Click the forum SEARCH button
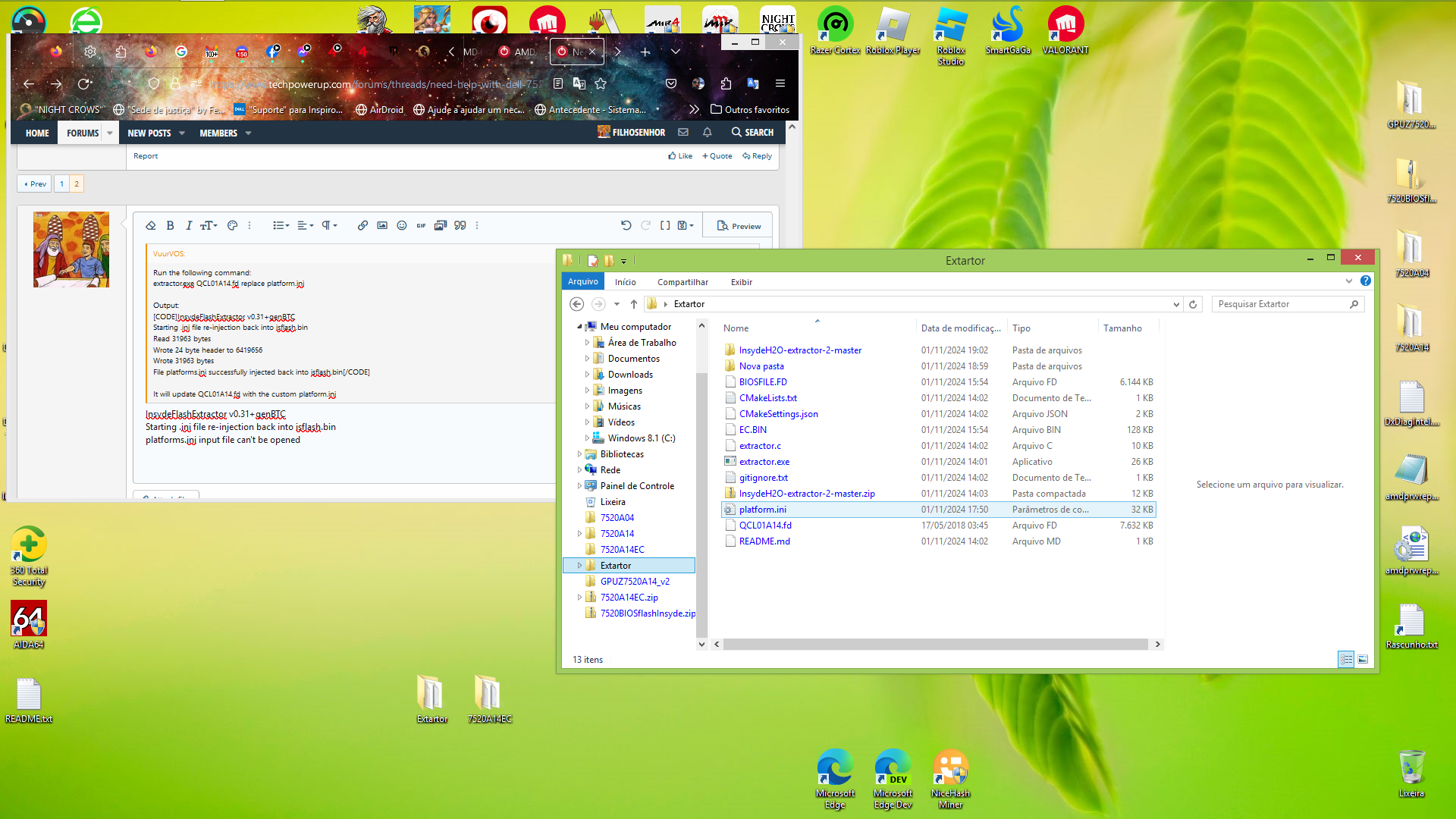 click(752, 132)
